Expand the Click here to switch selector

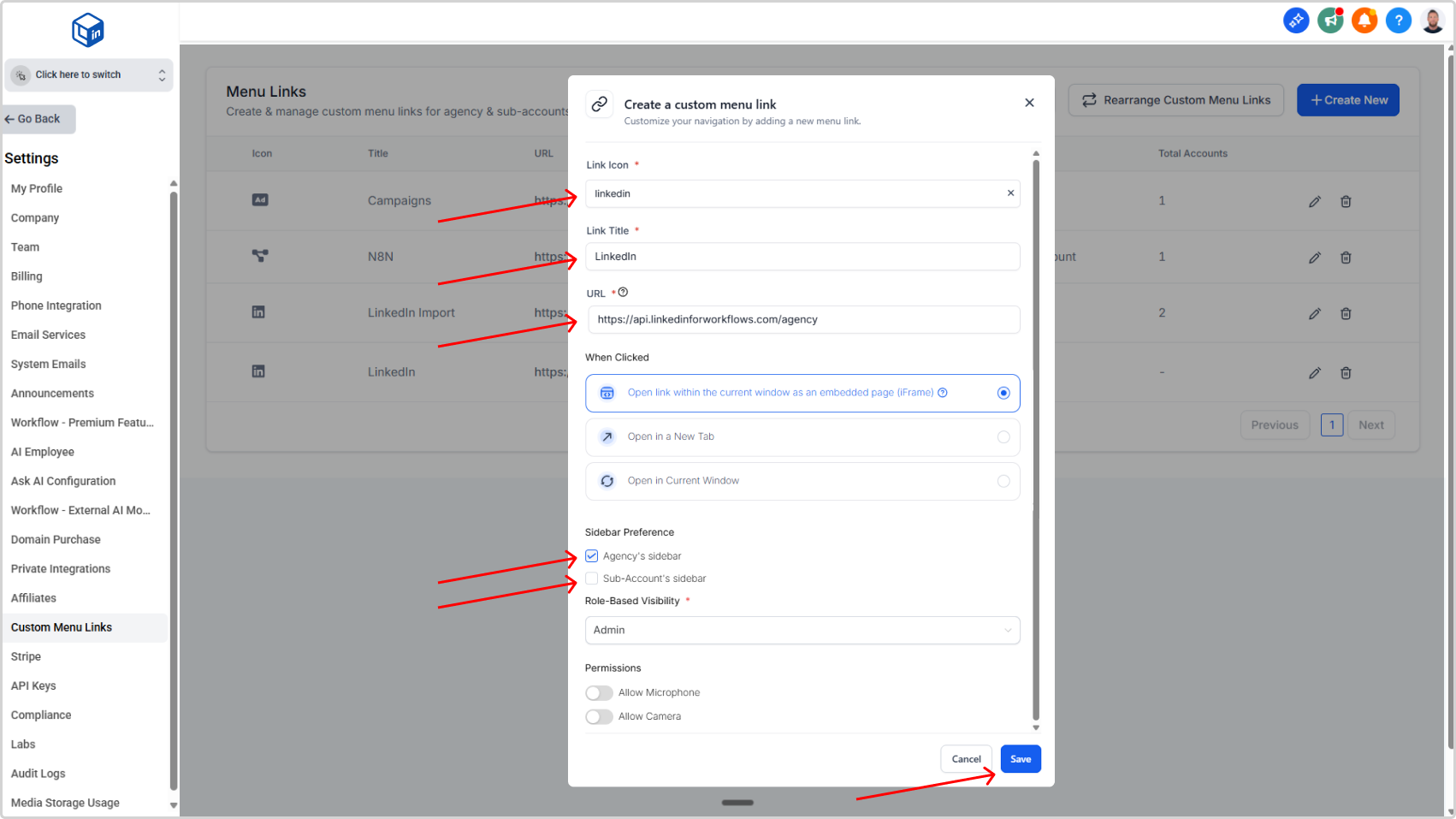coord(89,75)
